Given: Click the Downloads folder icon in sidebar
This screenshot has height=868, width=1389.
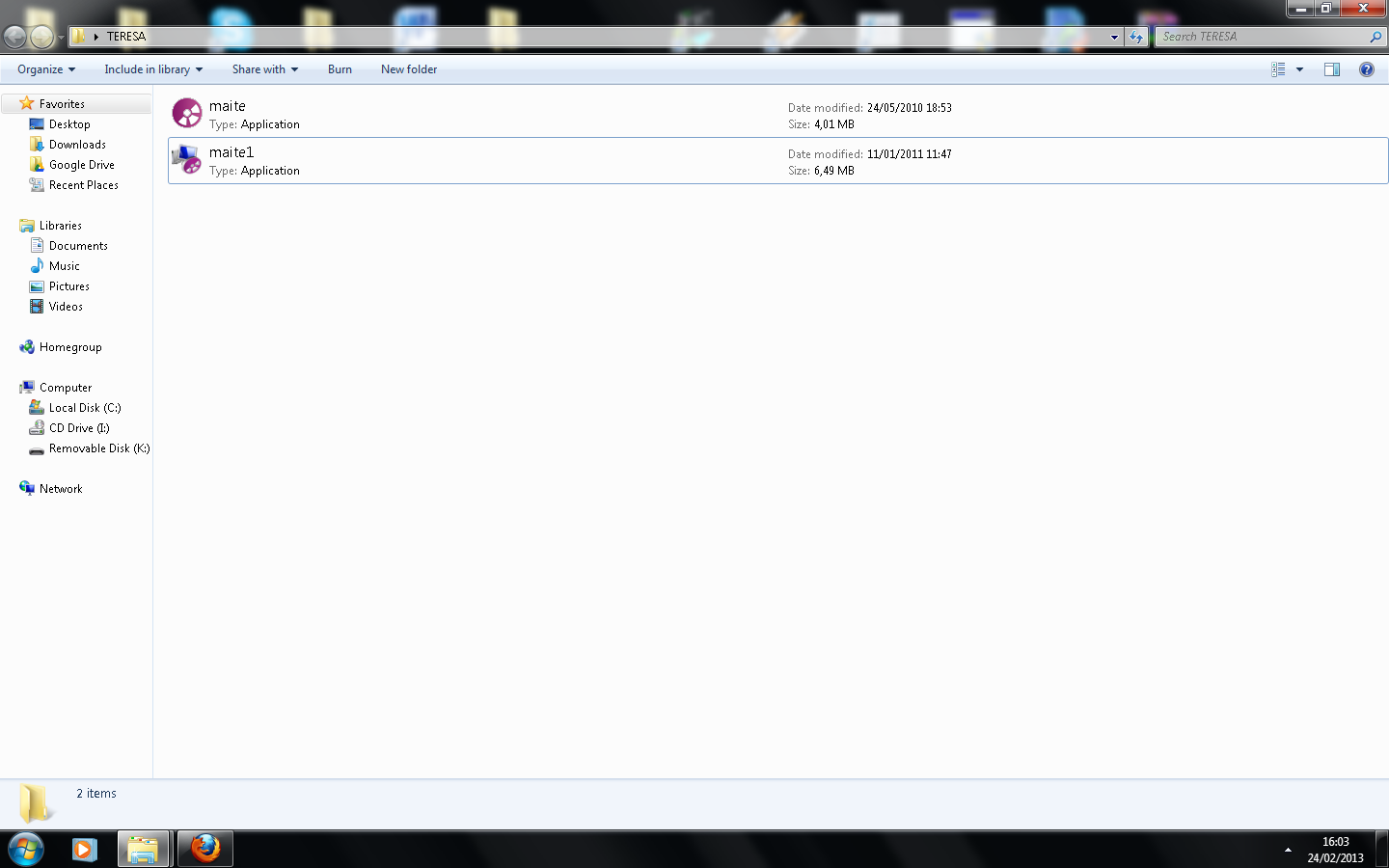Looking at the screenshot, I should [x=37, y=144].
